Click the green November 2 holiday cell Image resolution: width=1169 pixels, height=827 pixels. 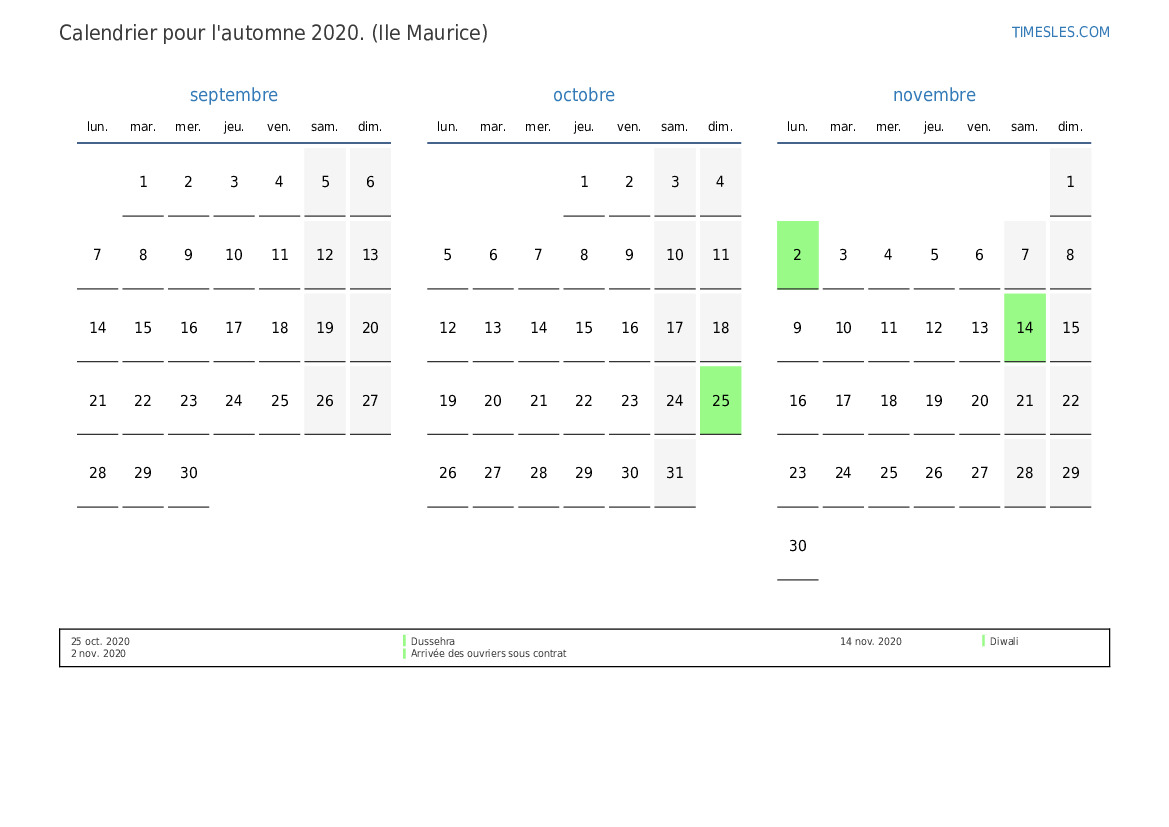797,255
